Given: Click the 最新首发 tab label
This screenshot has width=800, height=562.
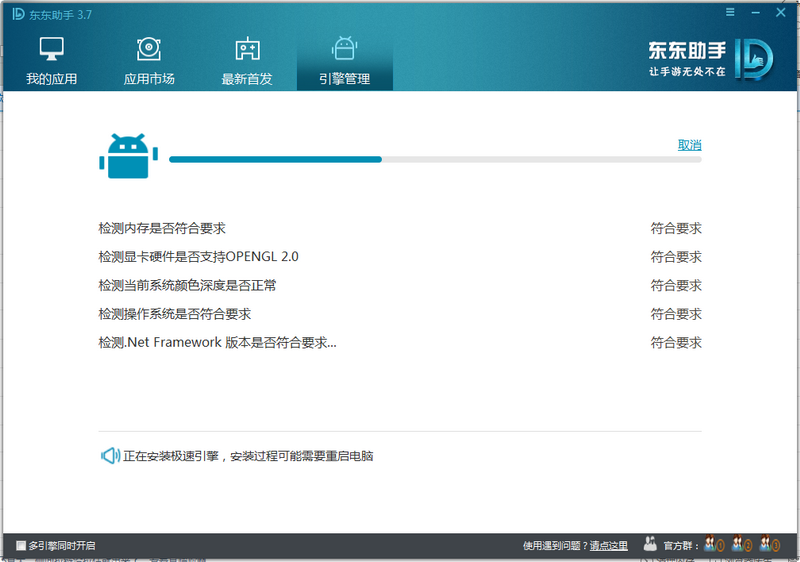Looking at the screenshot, I should pyautogui.click(x=247, y=79).
